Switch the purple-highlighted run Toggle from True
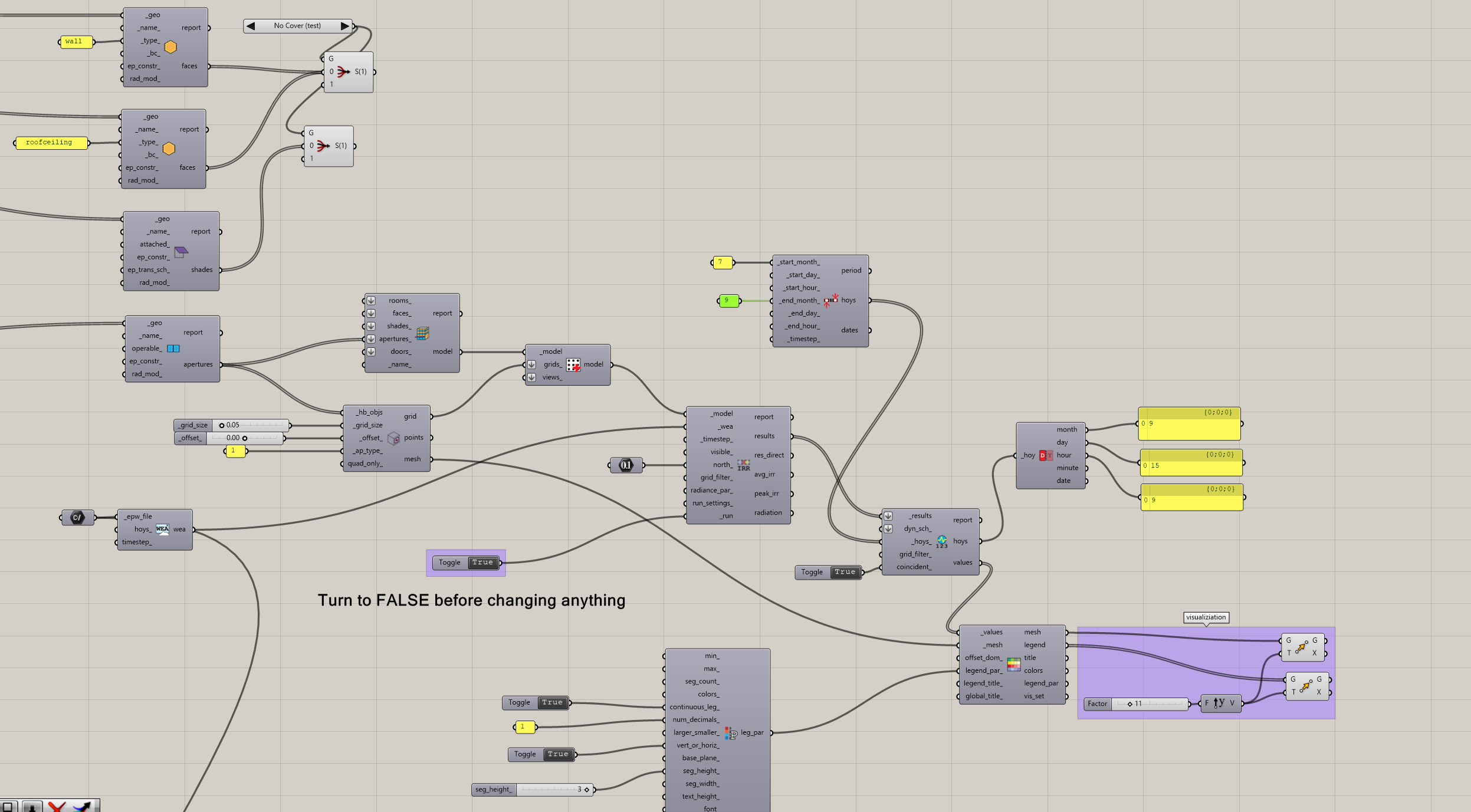Screen dimensions: 1471x812 [x=482, y=563]
